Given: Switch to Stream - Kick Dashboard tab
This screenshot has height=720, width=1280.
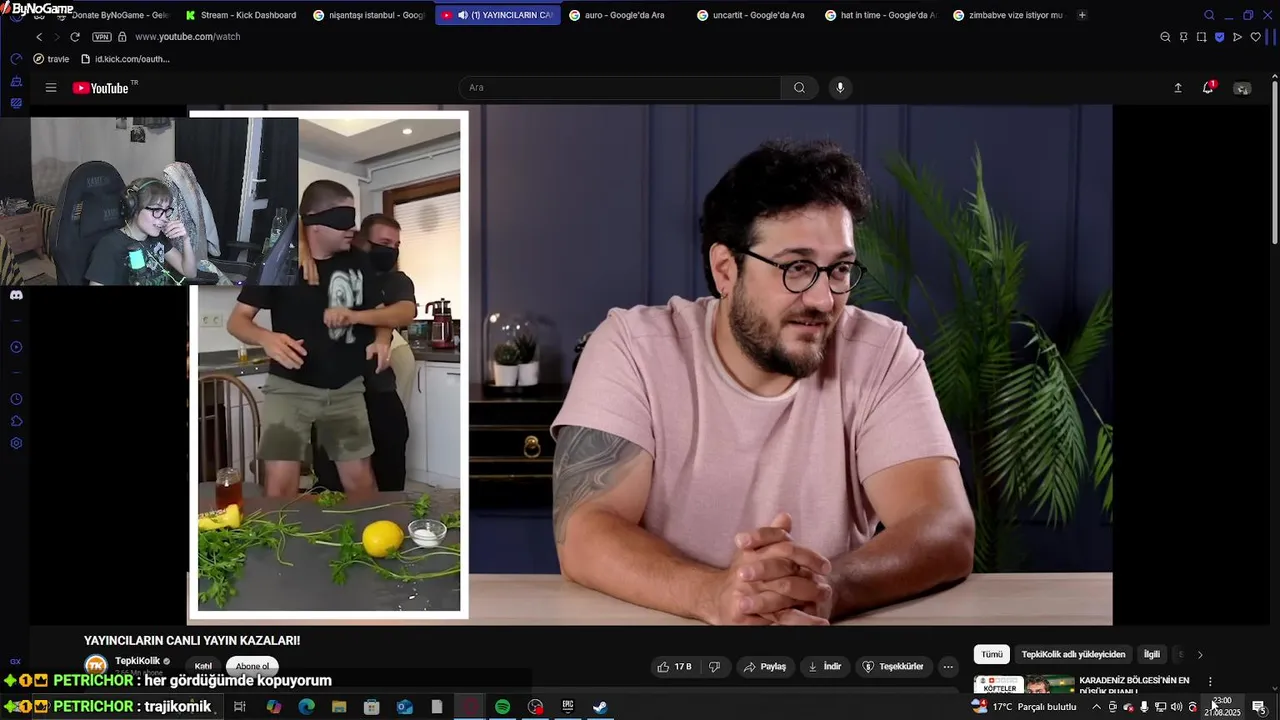Looking at the screenshot, I should [240, 15].
